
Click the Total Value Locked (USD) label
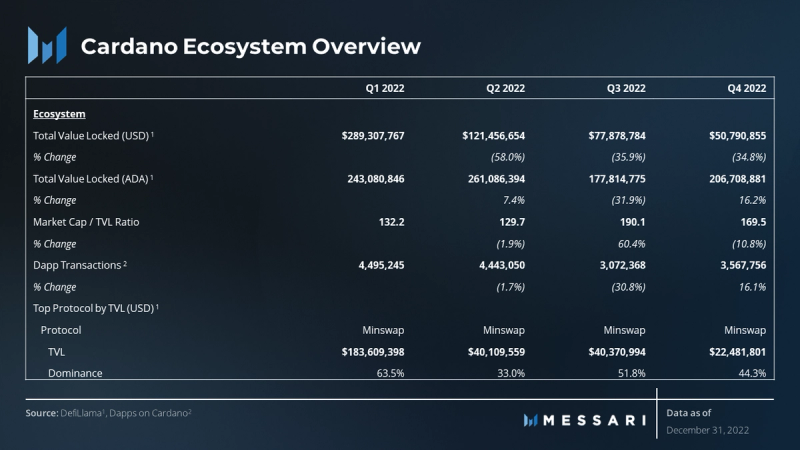tap(93, 136)
